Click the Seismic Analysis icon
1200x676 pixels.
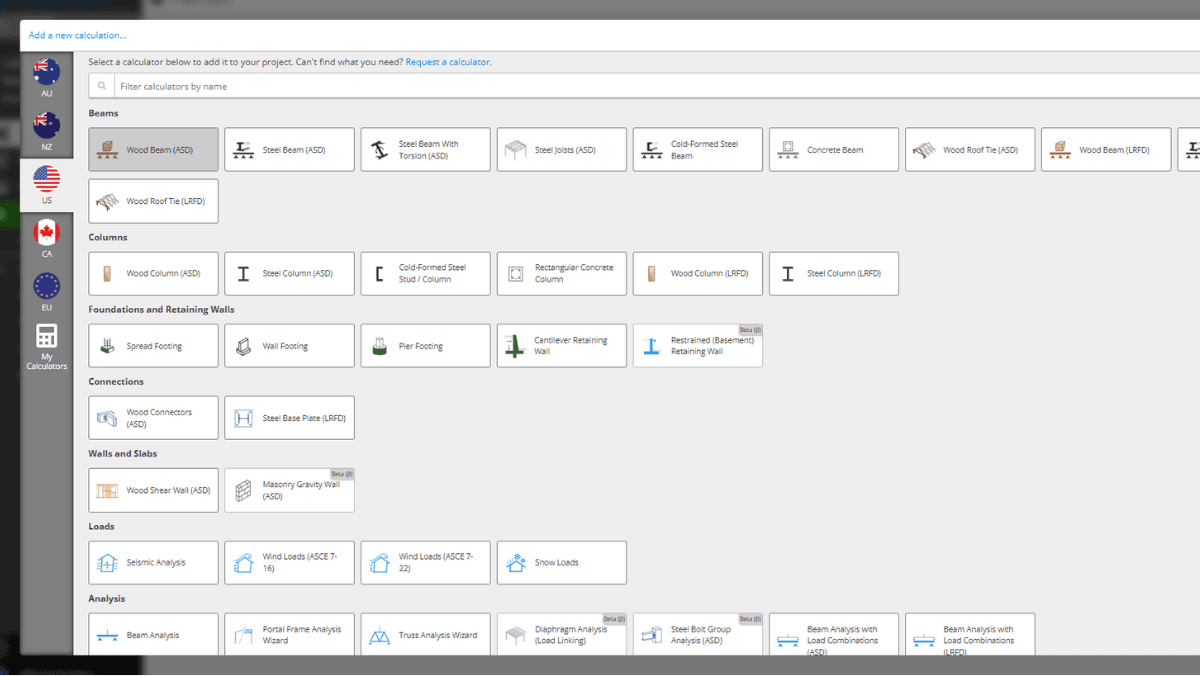107,563
